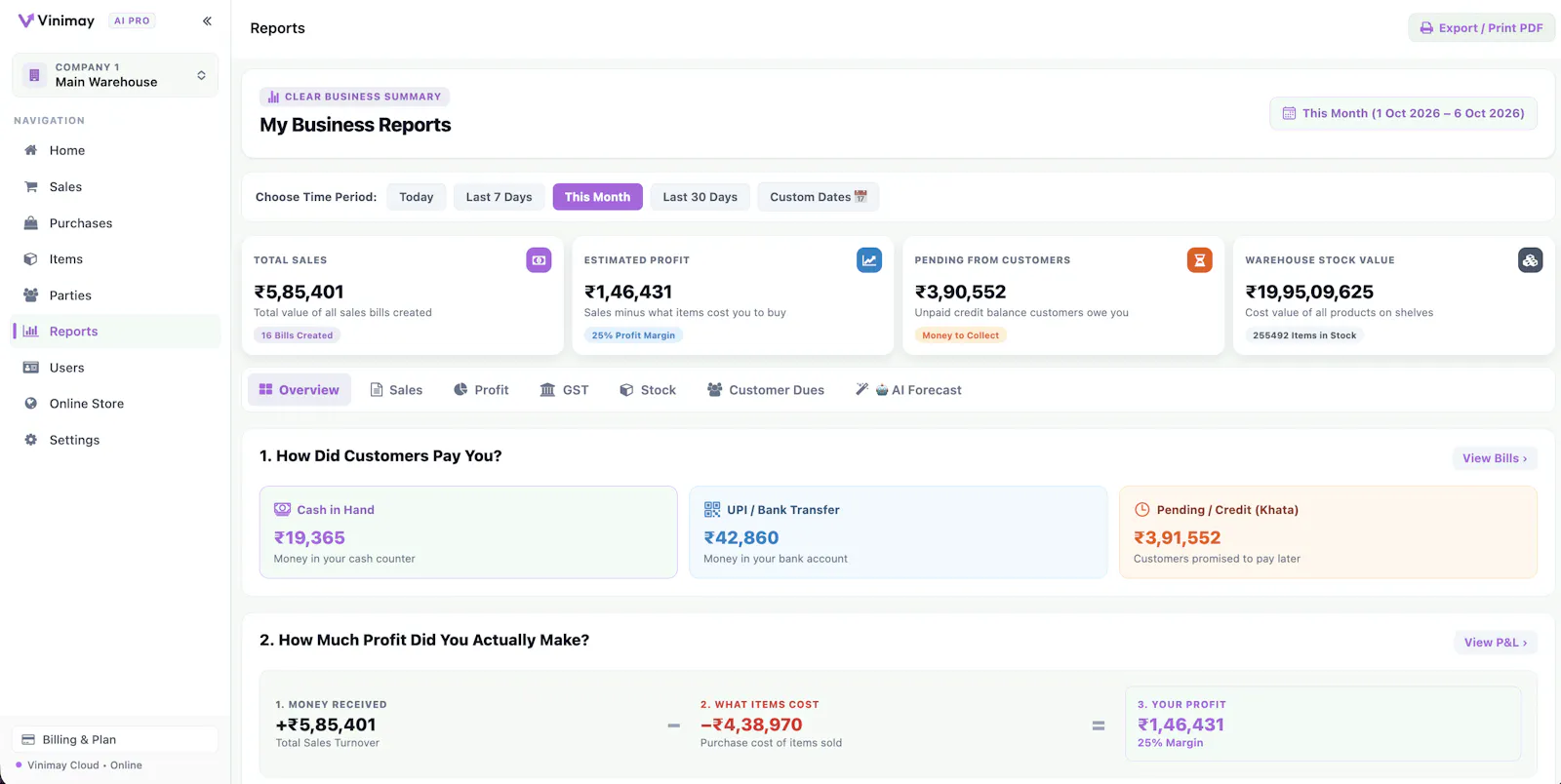Open Billing & Plan
The width and height of the screenshot is (1561, 784).
(x=115, y=739)
